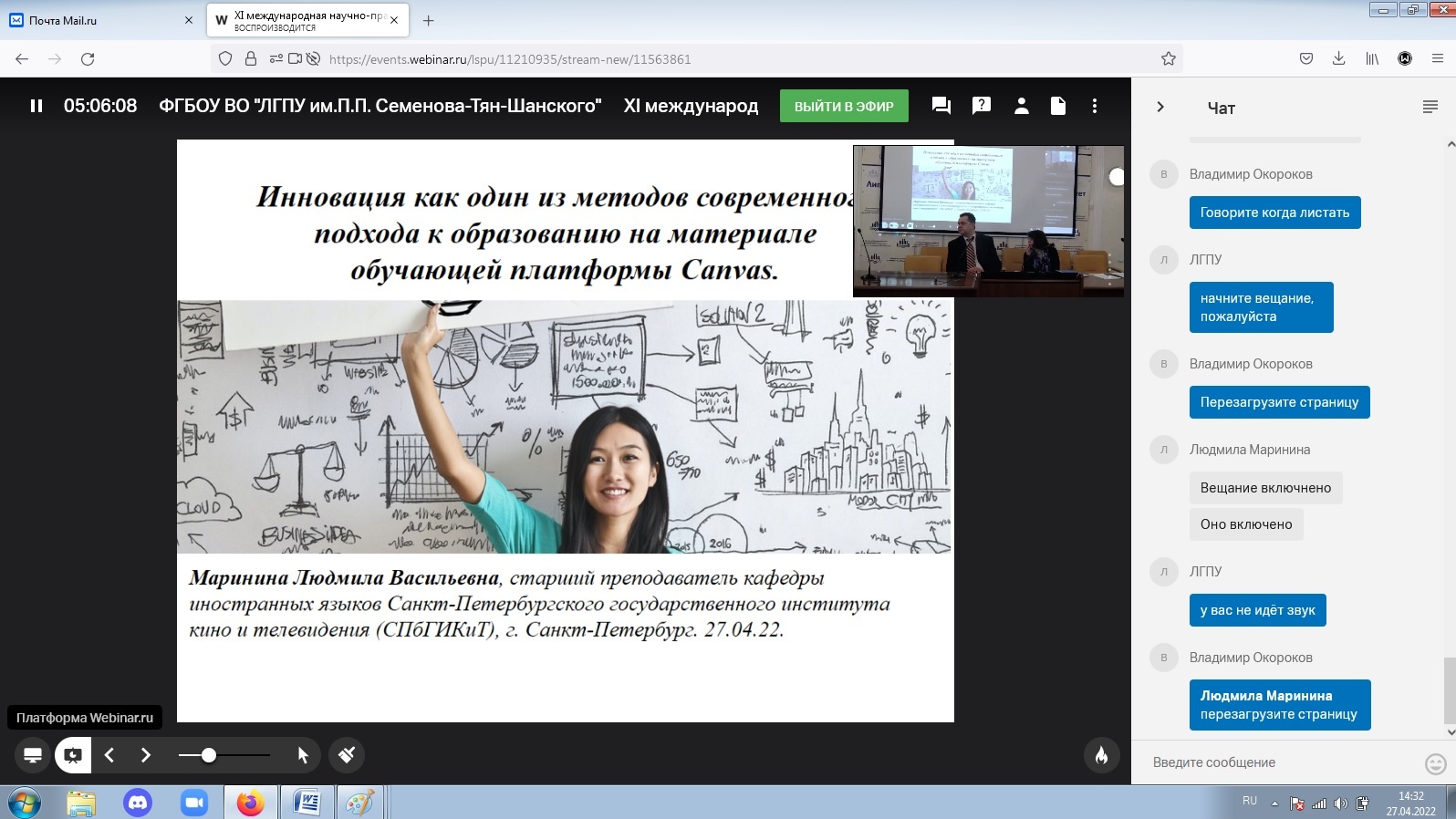Click the Перезагрузите страницу chat message
This screenshot has width=1456, height=819.
pyautogui.click(x=1279, y=402)
